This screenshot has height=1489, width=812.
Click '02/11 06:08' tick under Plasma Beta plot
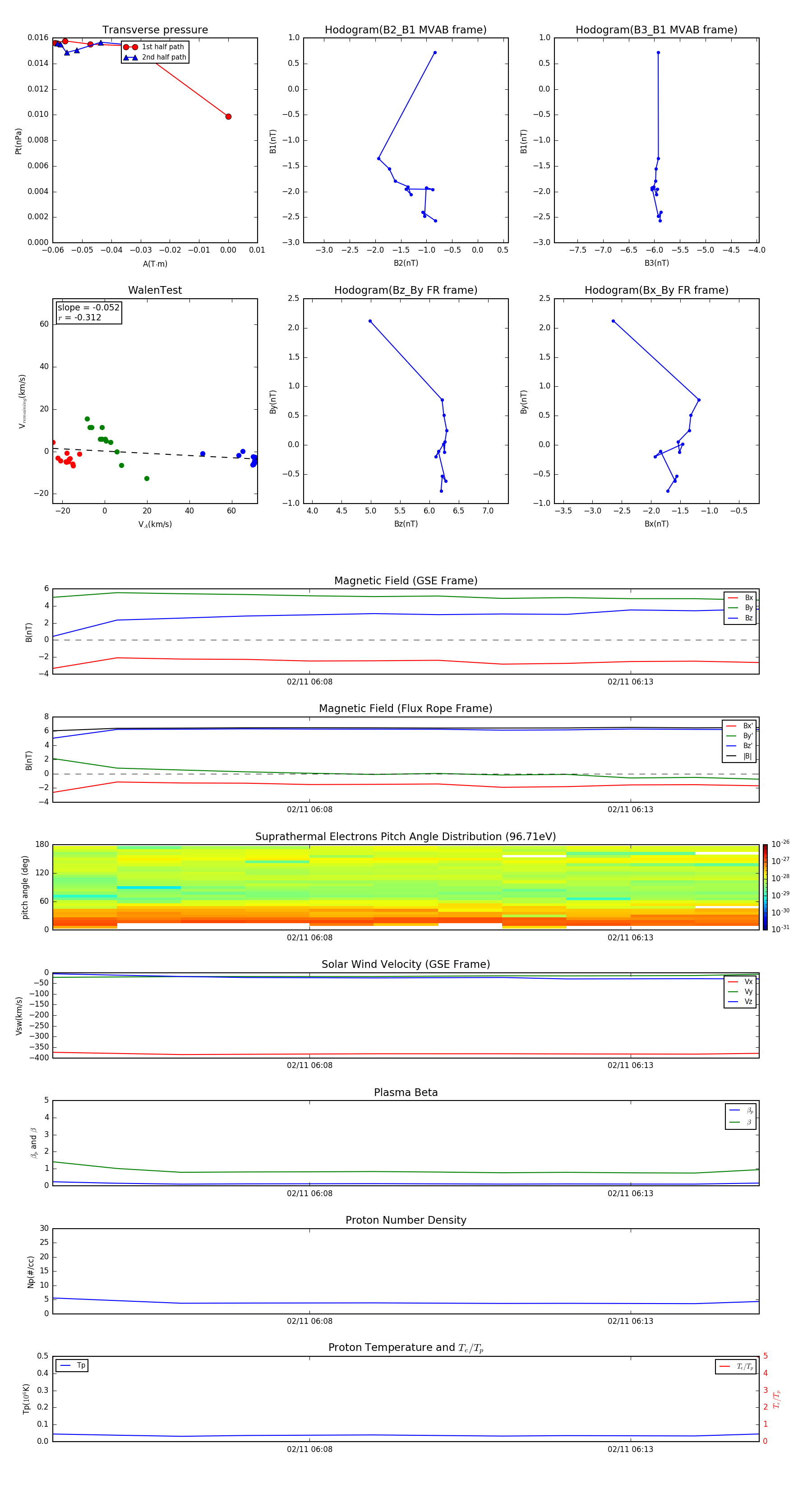[310, 1193]
